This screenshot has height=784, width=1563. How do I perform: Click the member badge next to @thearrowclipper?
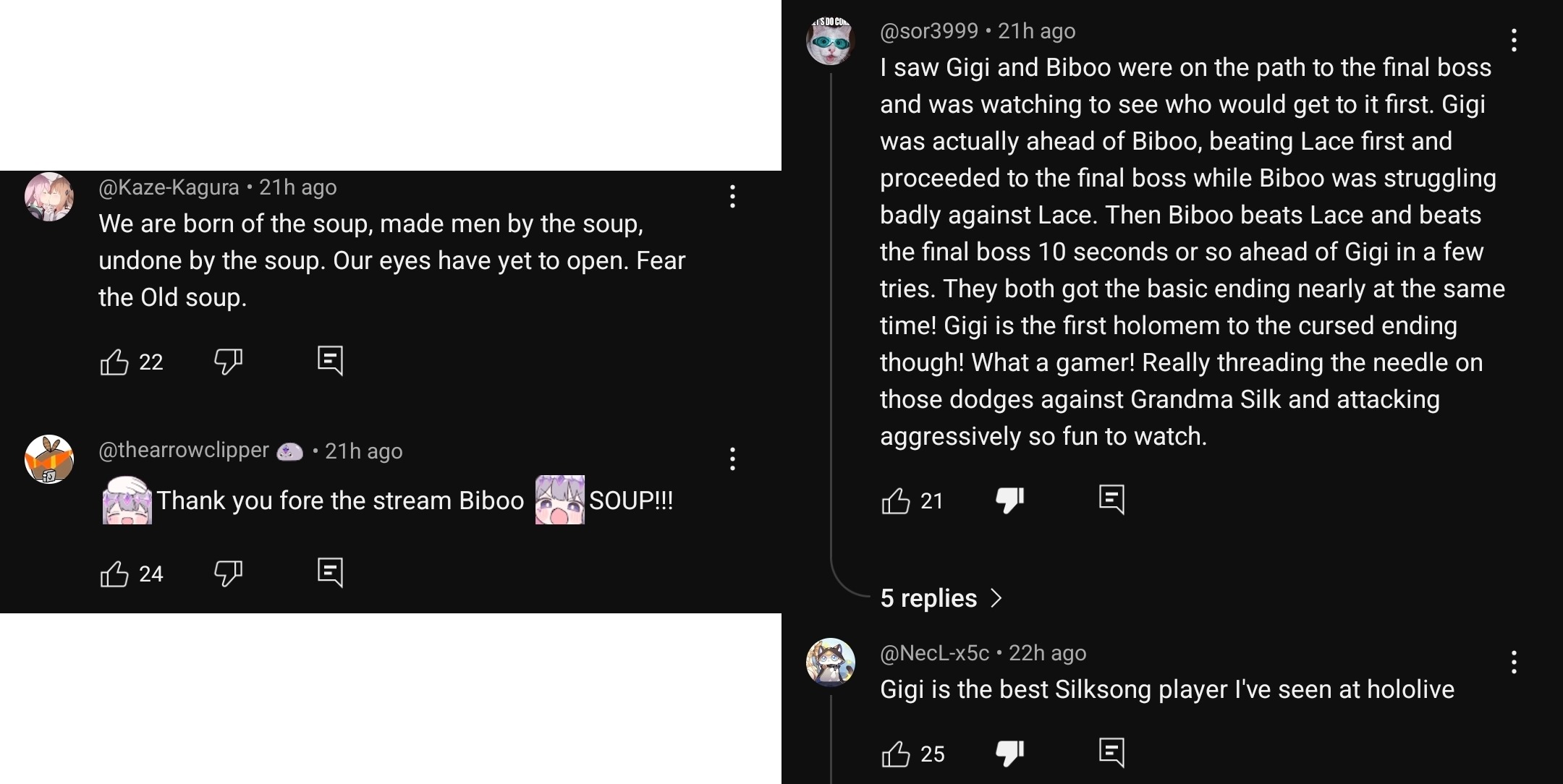coord(289,451)
